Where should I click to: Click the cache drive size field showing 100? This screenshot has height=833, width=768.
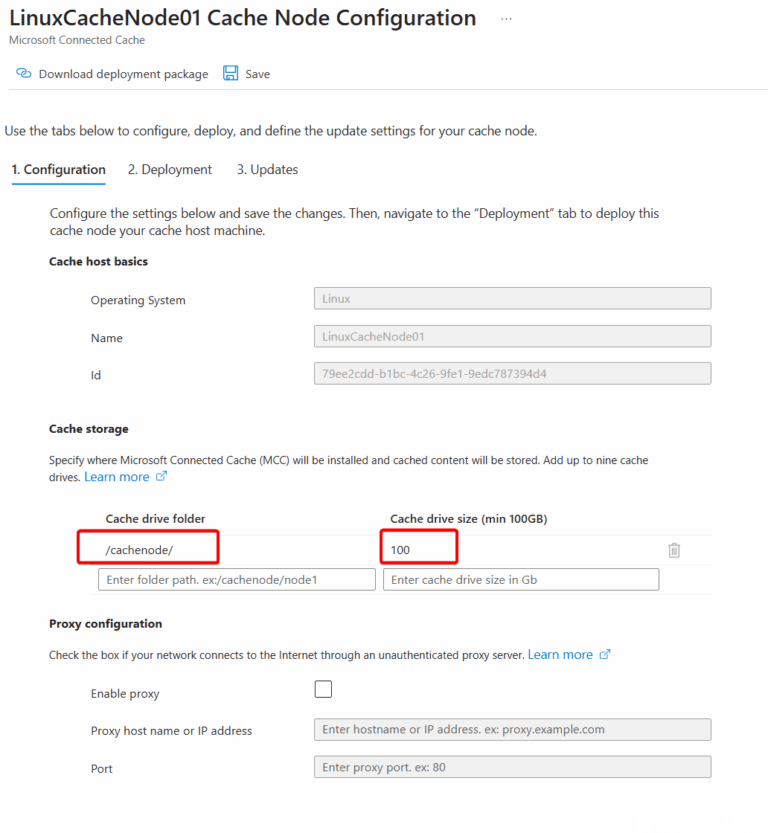(x=419, y=548)
